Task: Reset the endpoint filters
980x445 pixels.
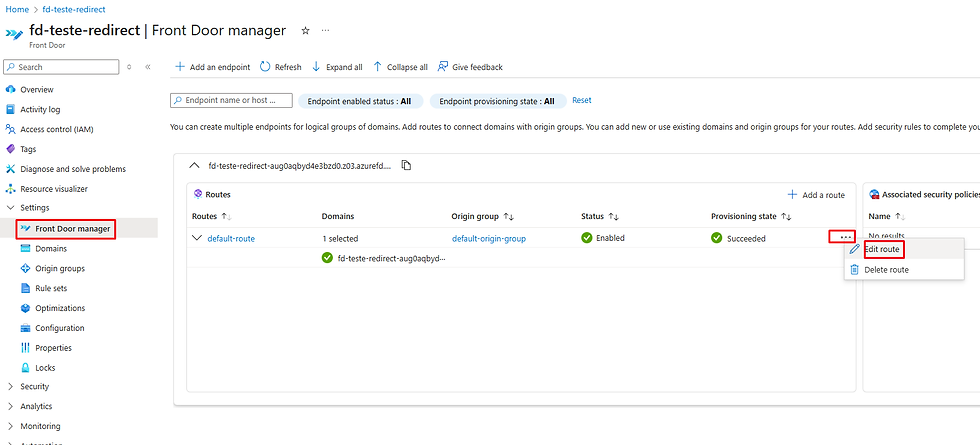Action: [582, 100]
